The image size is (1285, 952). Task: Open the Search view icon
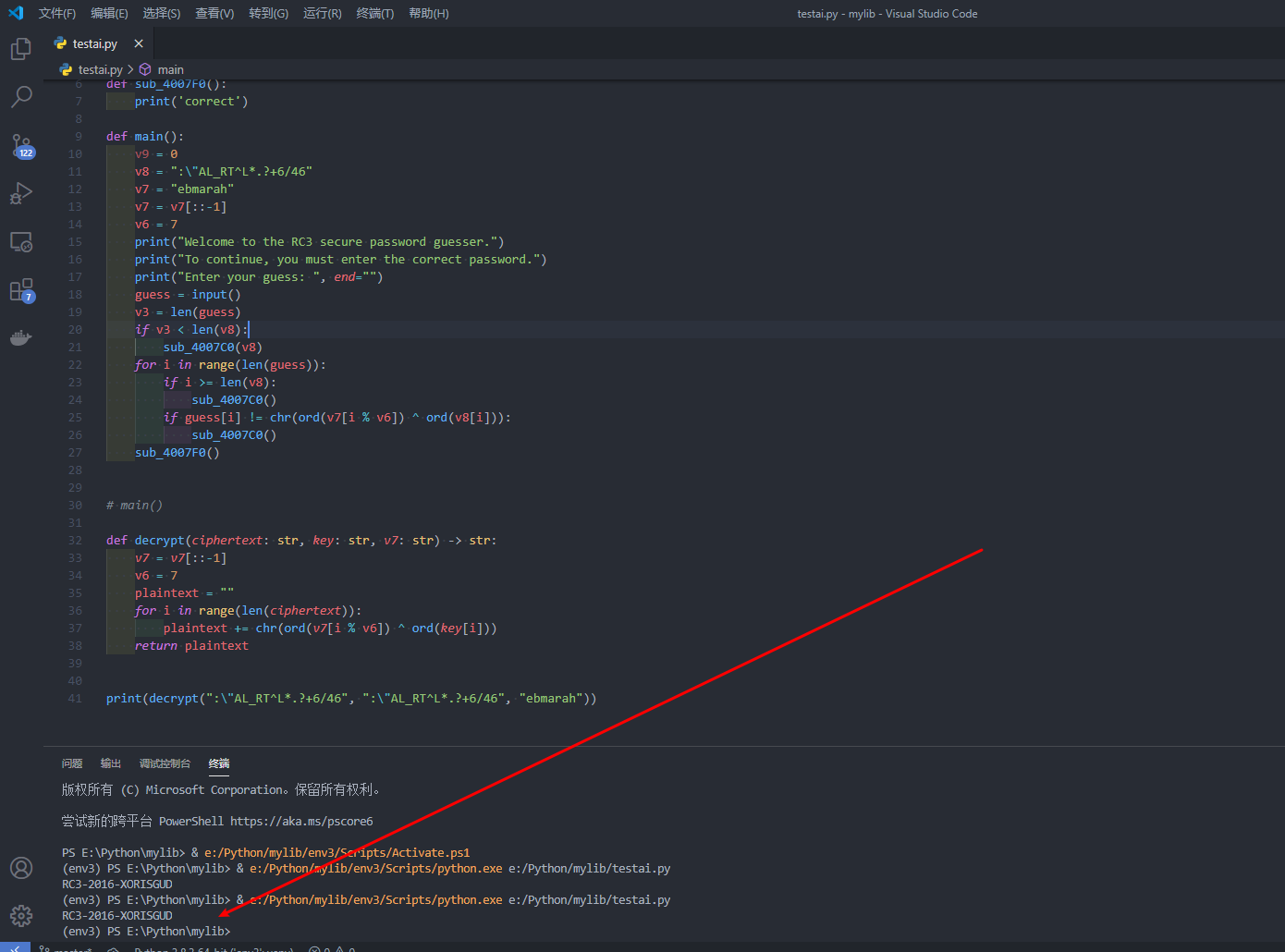[20, 96]
